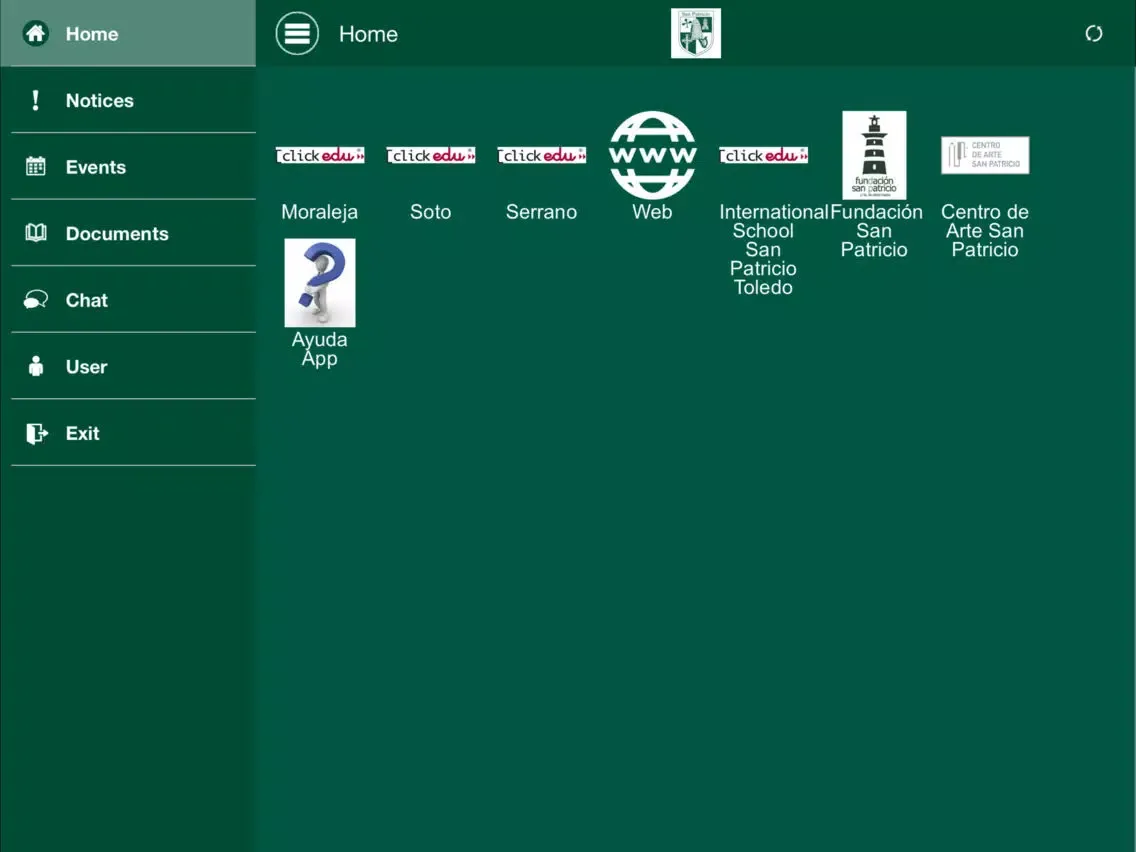
Task: Click the exclamation icon beside Notices
Action: (36, 100)
